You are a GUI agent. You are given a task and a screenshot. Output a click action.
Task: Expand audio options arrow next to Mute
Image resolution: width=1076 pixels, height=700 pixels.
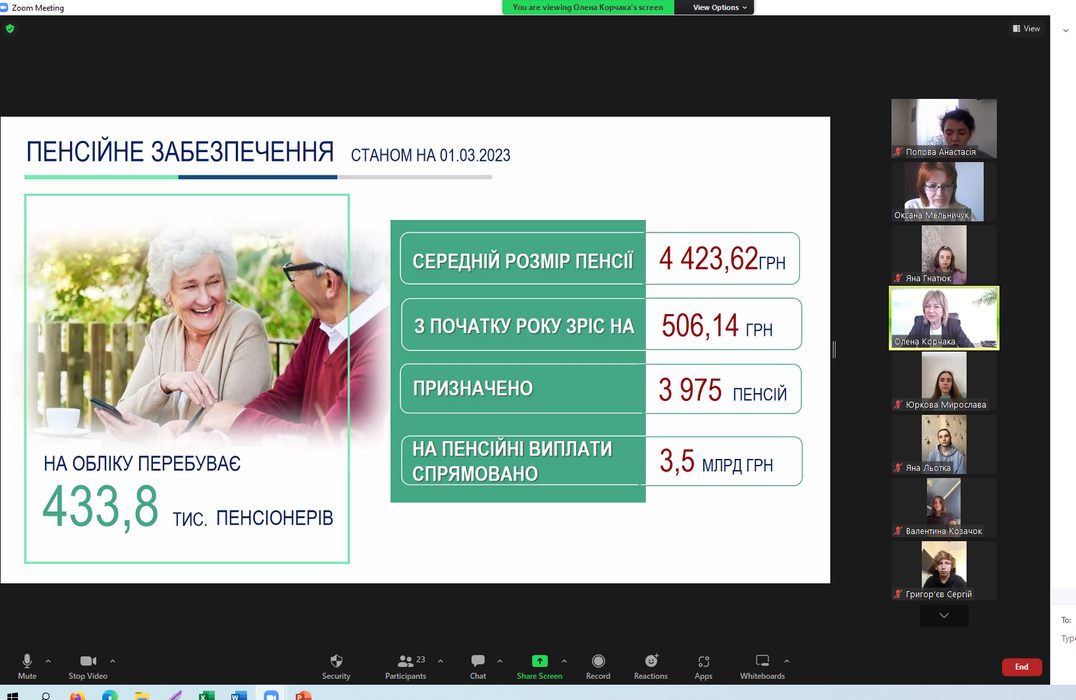click(x=48, y=661)
